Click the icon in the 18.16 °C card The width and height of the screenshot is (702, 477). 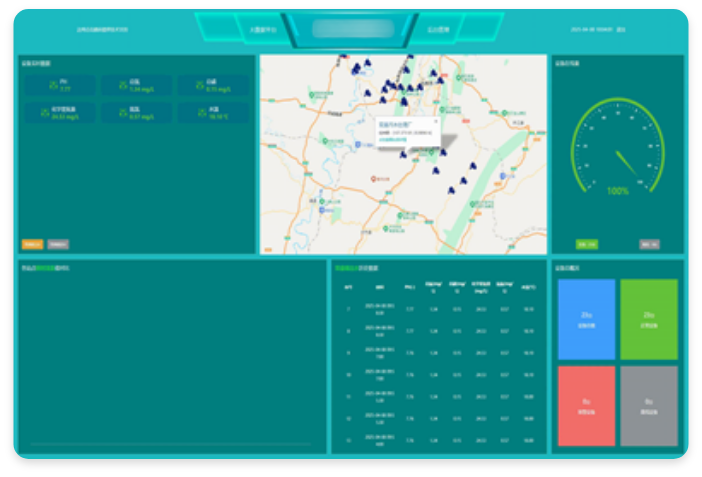pyautogui.click(x=199, y=112)
